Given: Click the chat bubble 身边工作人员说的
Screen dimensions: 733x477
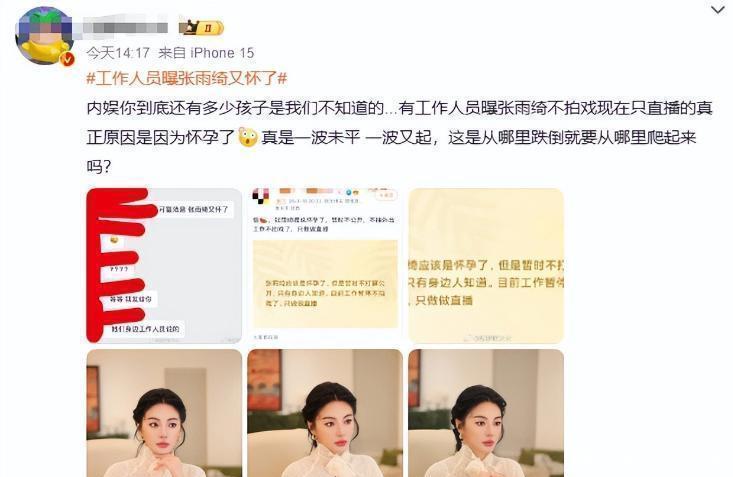Looking at the screenshot, I should click(145, 329).
